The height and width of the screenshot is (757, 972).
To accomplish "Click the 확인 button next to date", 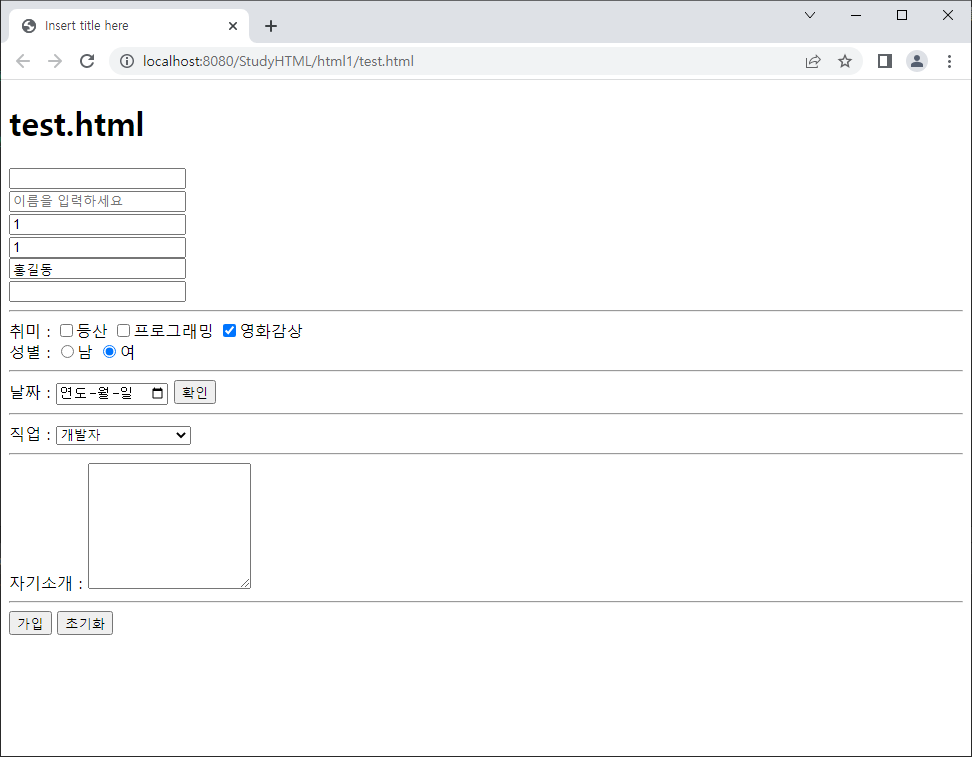I will pos(195,392).
